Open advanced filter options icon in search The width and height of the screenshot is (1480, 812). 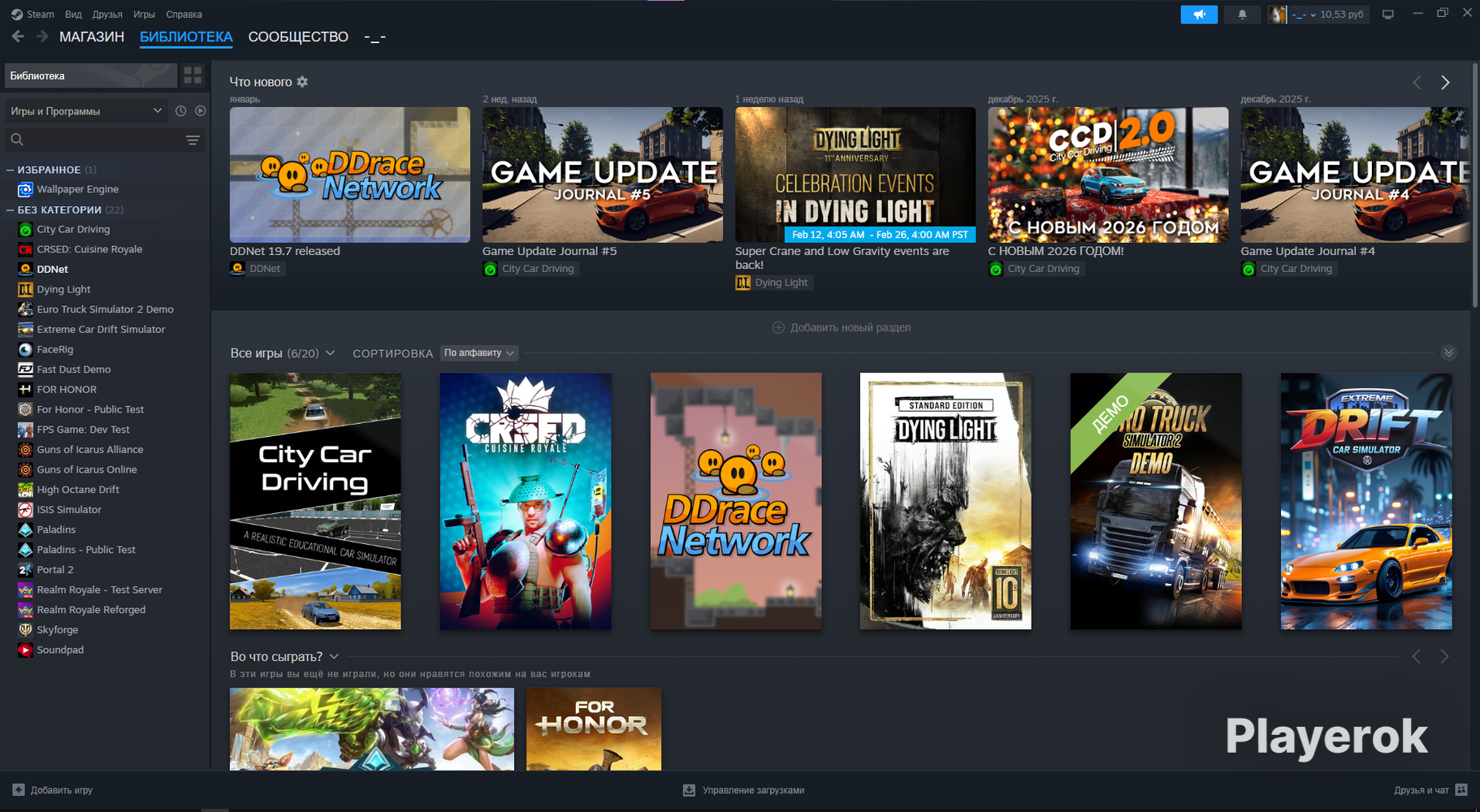click(x=193, y=140)
